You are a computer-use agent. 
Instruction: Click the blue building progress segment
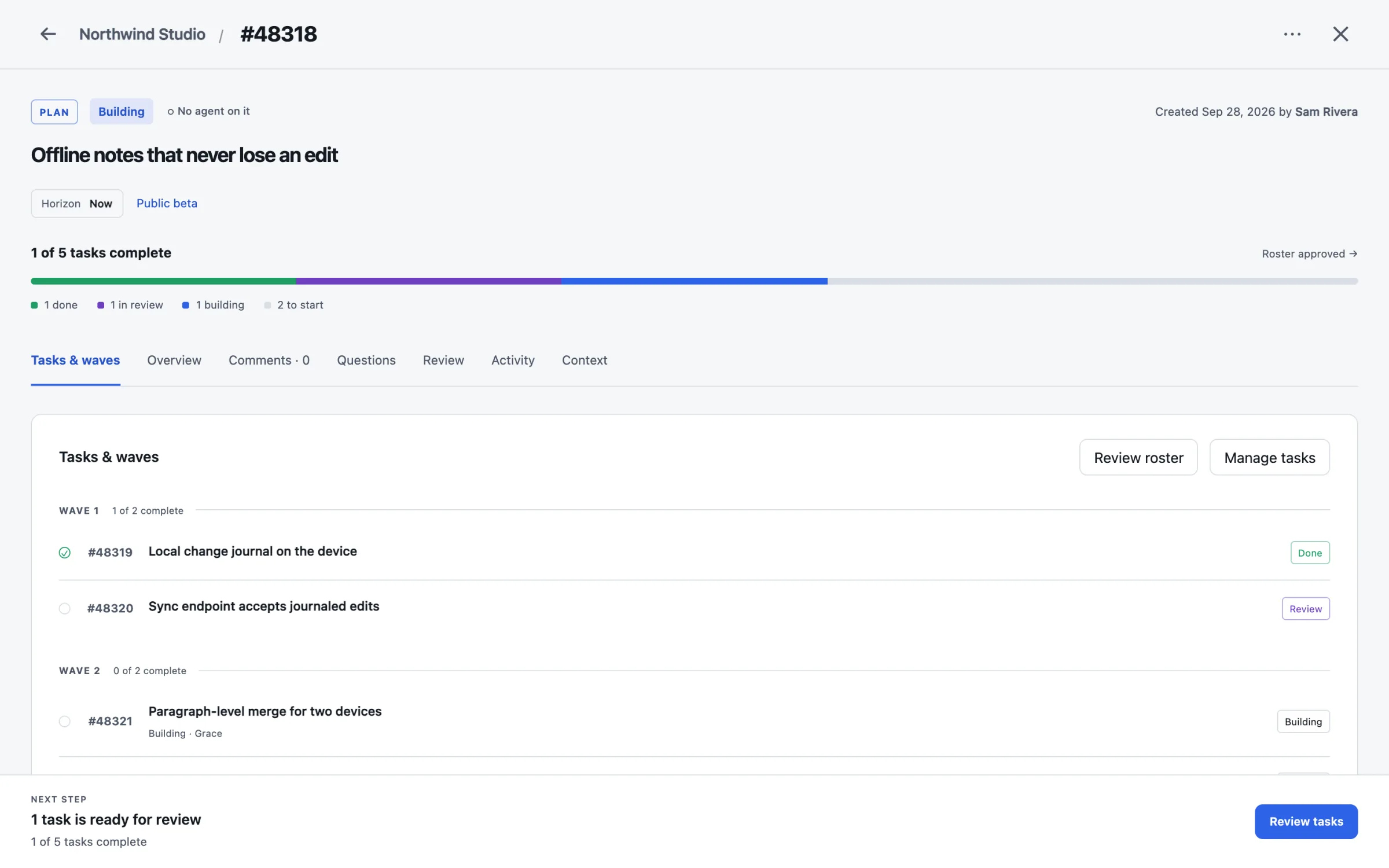[x=694, y=281]
